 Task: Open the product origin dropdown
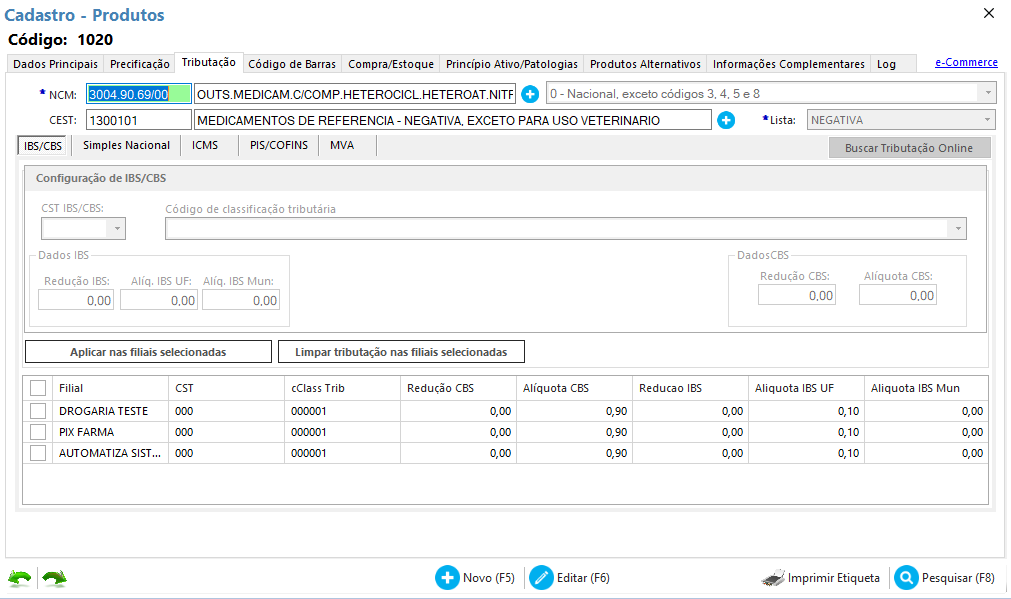(988, 93)
